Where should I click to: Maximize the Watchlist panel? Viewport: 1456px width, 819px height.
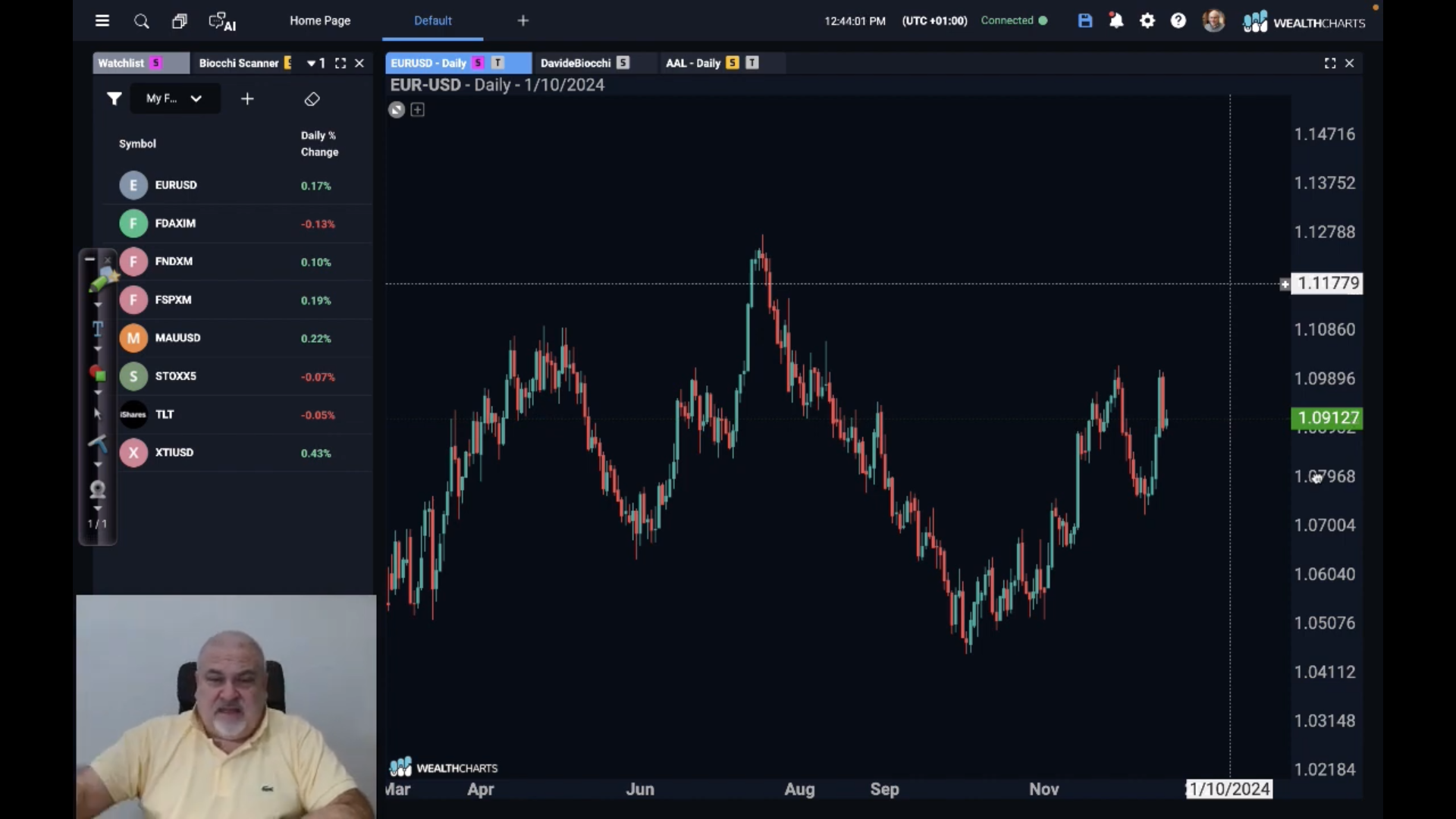pos(340,64)
